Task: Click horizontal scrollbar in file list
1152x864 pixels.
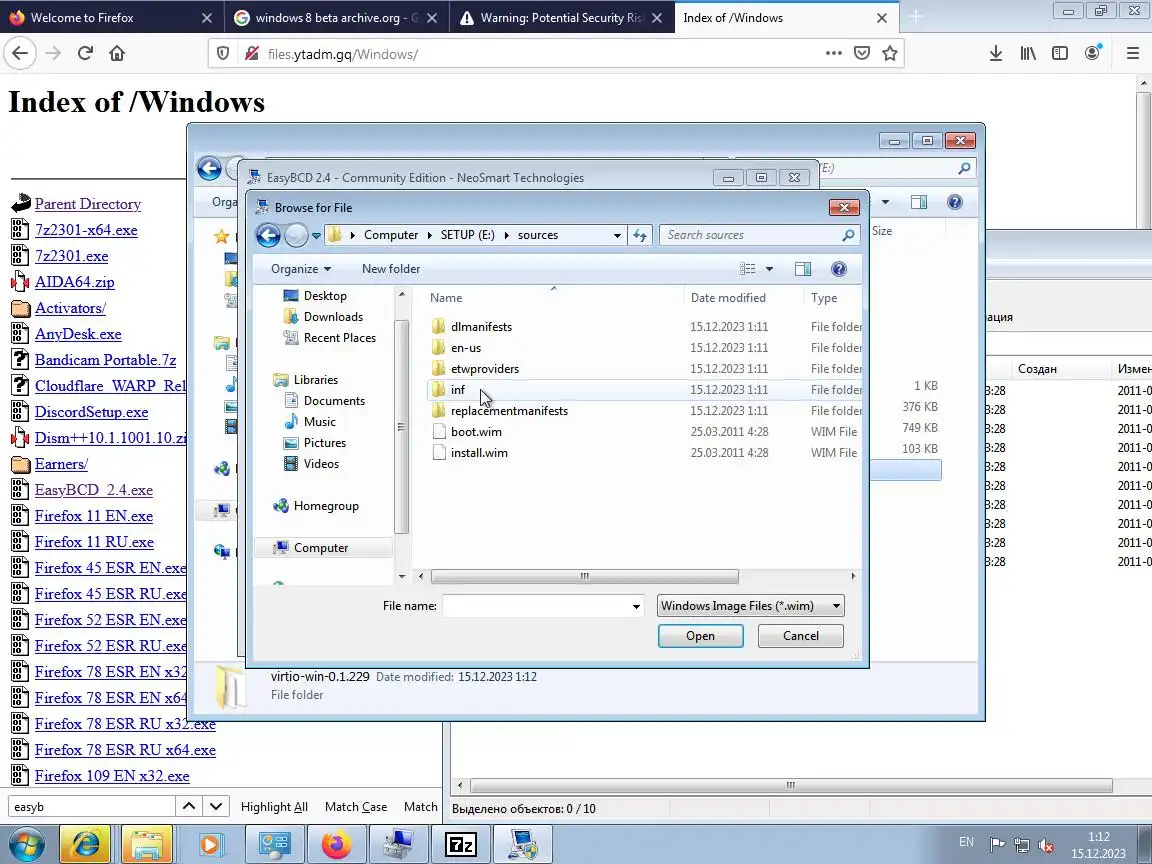Action: (584, 576)
